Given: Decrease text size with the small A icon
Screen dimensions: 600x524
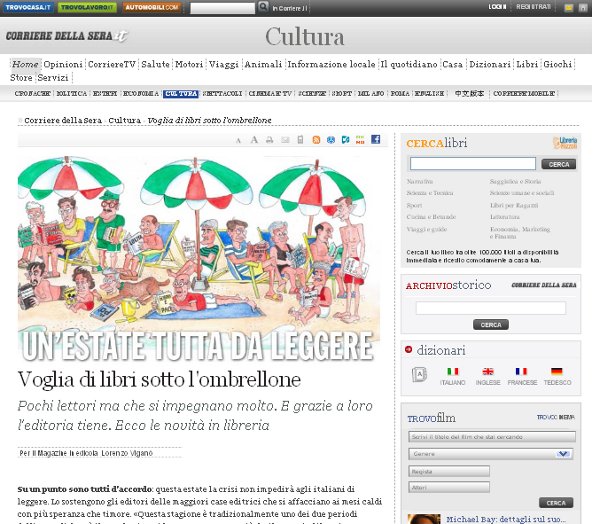Looking at the screenshot, I should (x=238, y=141).
